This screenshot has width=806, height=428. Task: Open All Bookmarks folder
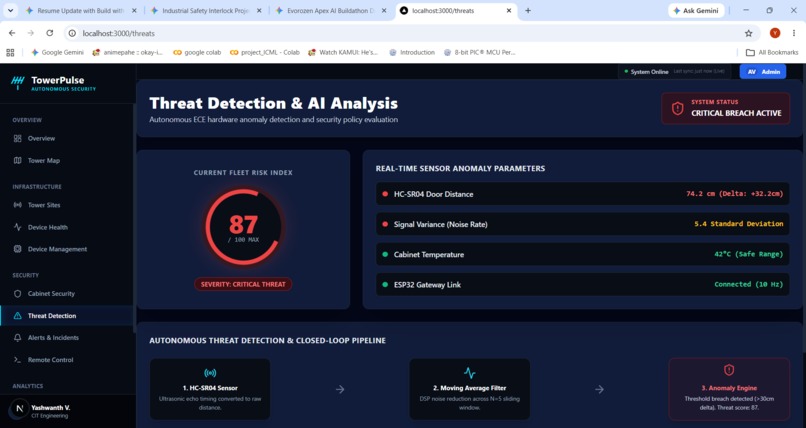[x=772, y=52]
